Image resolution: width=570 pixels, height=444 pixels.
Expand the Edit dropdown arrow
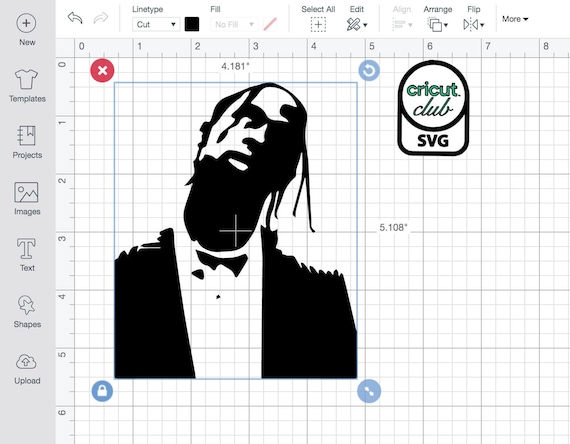(x=365, y=25)
